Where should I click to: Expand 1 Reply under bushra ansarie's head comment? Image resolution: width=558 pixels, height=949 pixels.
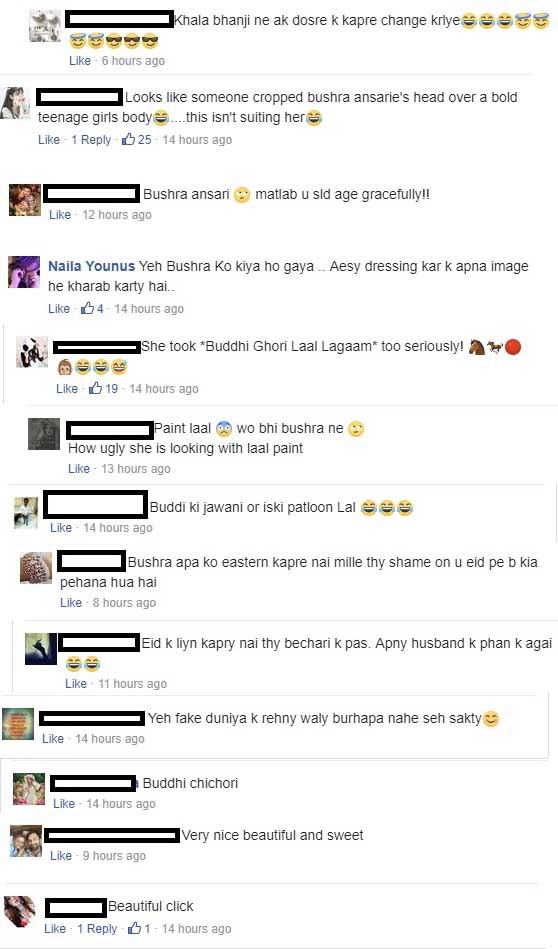91,140
